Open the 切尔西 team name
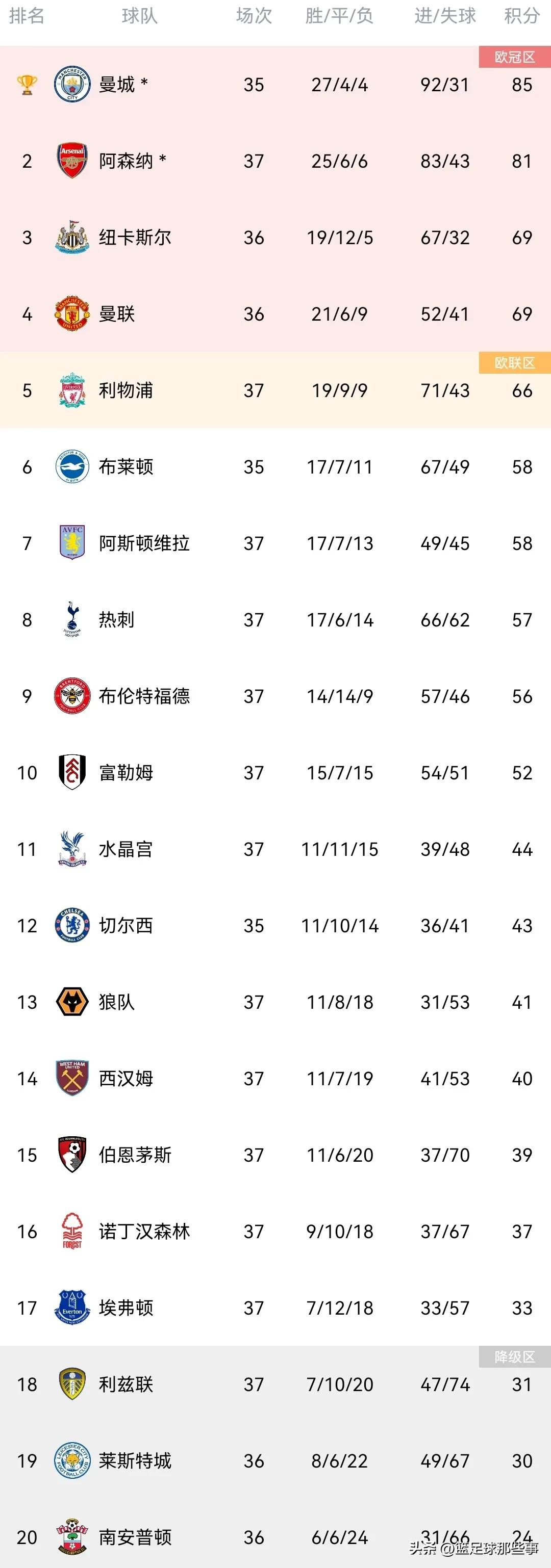 tap(126, 926)
